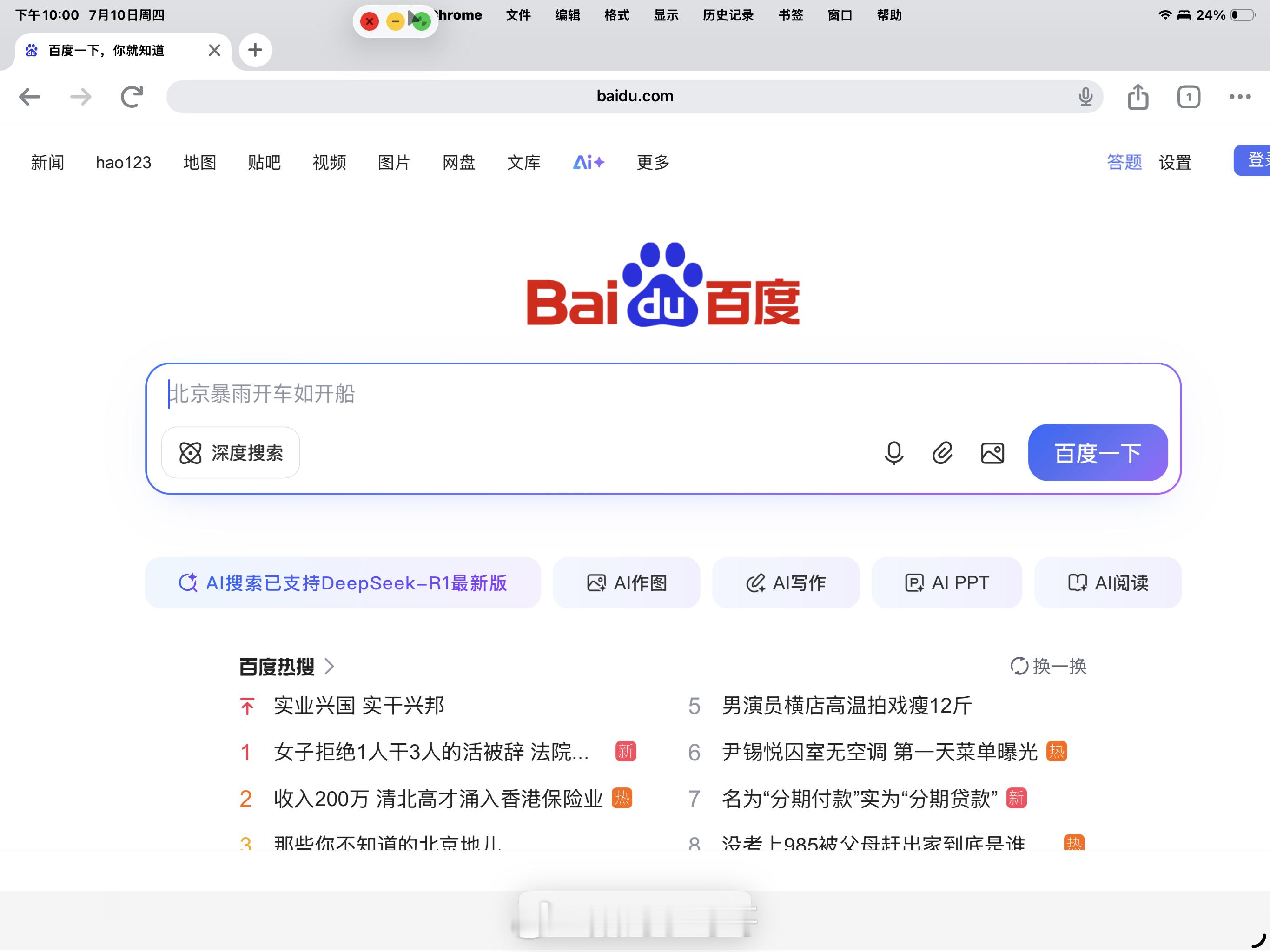Open a new tab with plus button
The height and width of the screenshot is (952, 1270).
(255, 50)
